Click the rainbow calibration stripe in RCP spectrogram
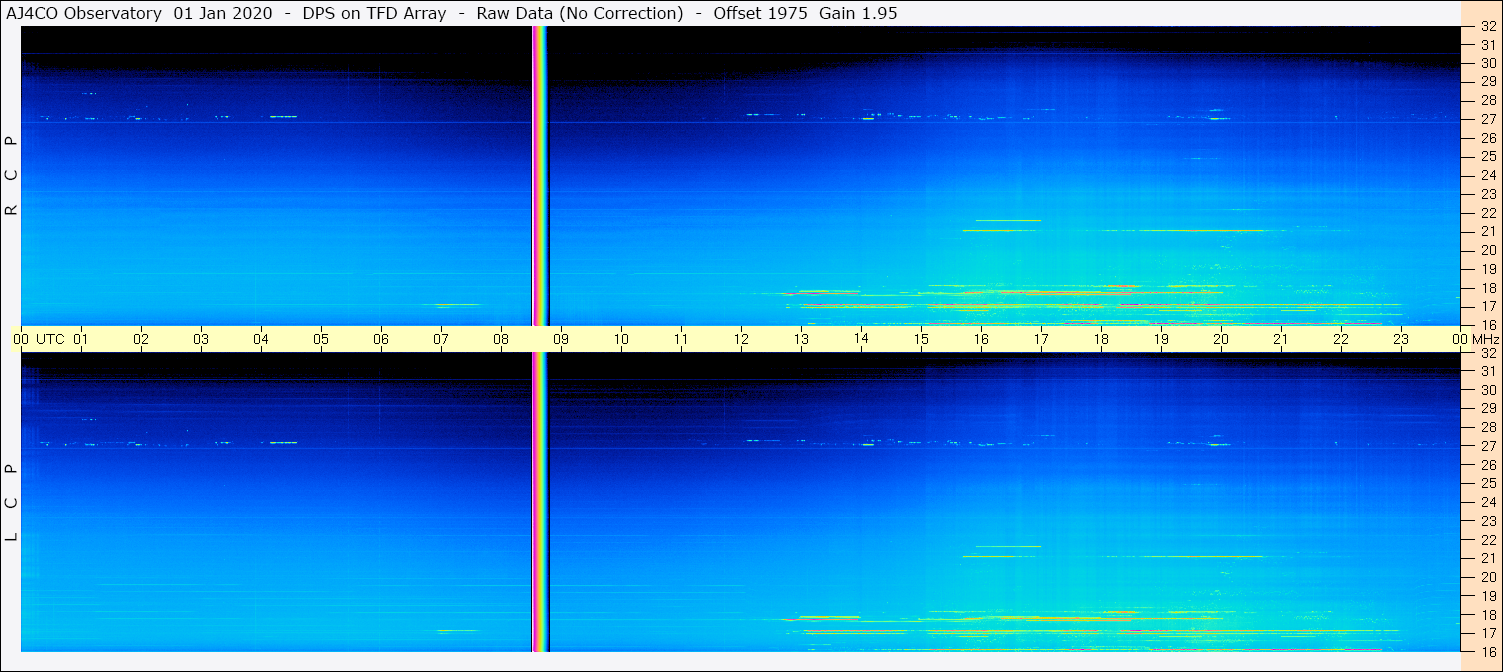This screenshot has height=672, width=1503. point(540,176)
